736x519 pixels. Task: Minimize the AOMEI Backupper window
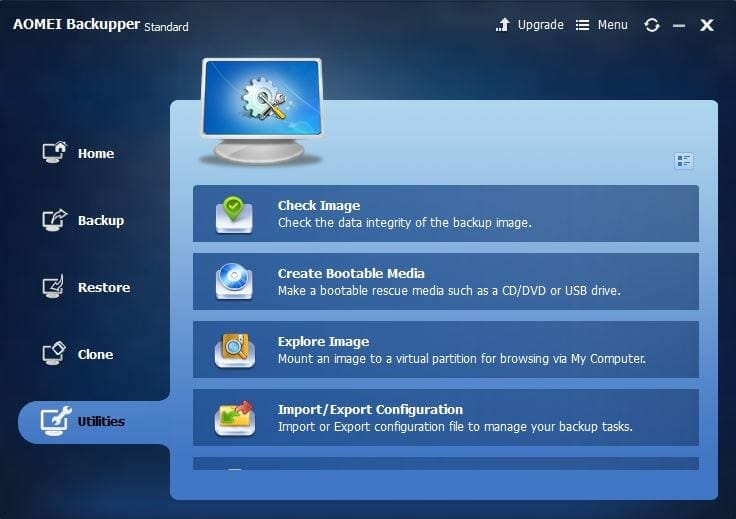click(x=679, y=25)
